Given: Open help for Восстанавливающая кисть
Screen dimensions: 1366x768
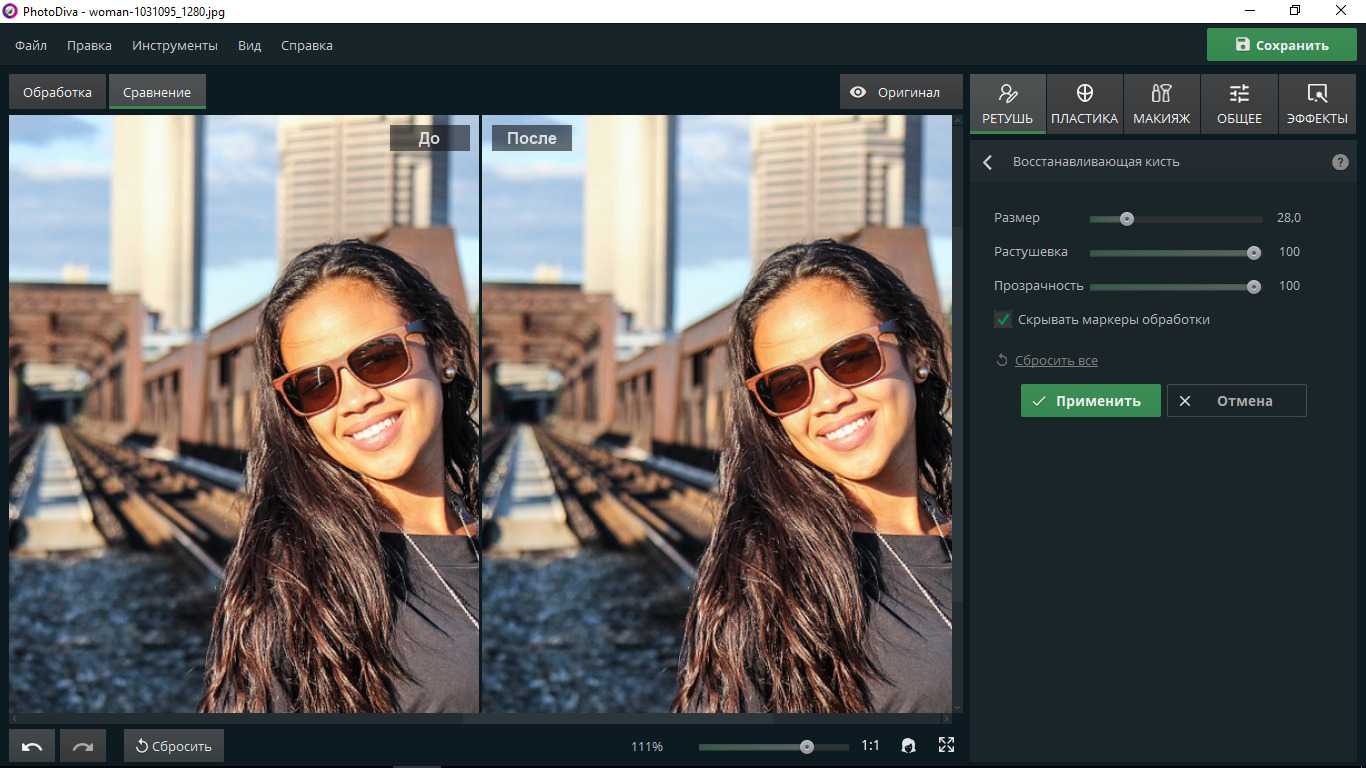Looking at the screenshot, I should click(x=1340, y=162).
